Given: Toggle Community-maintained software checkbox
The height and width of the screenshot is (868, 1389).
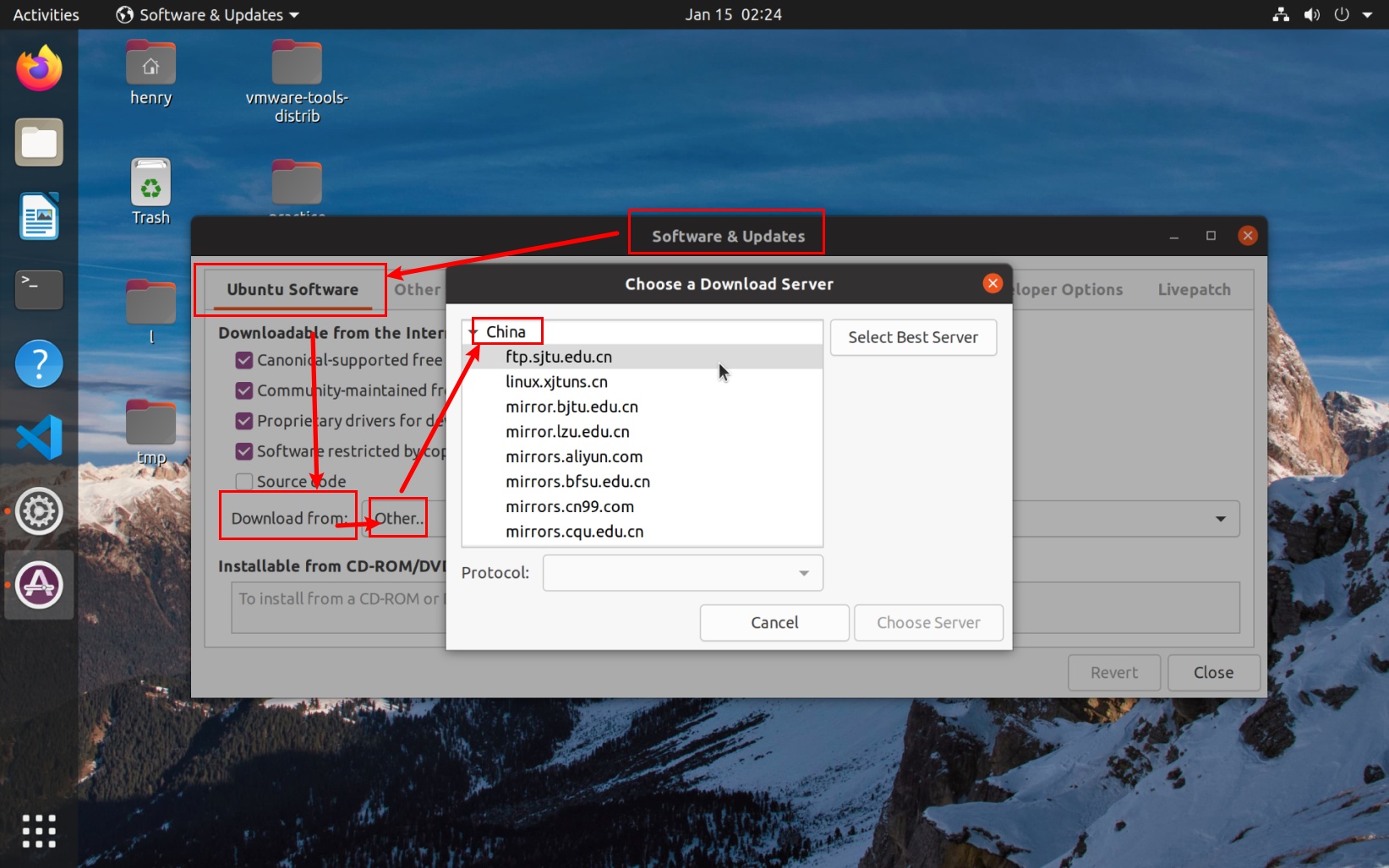Looking at the screenshot, I should point(244,390).
